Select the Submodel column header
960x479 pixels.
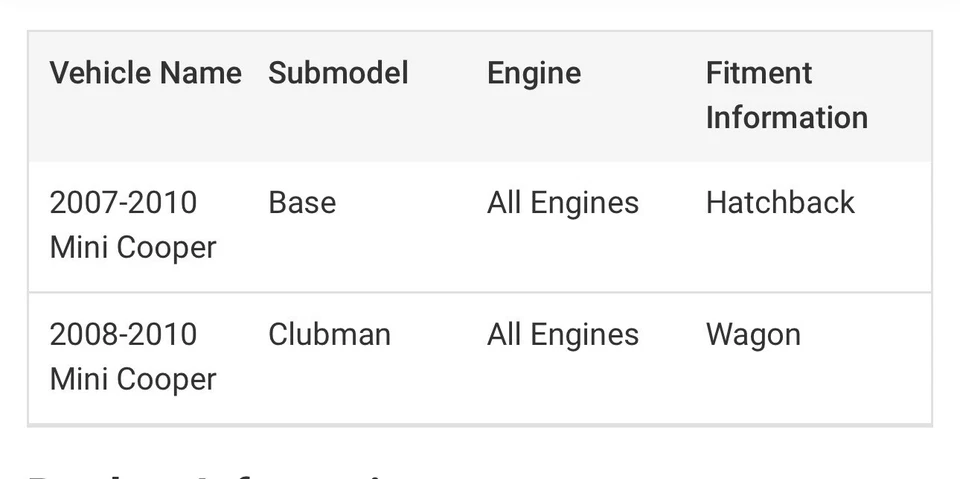(x=338, y=73)
